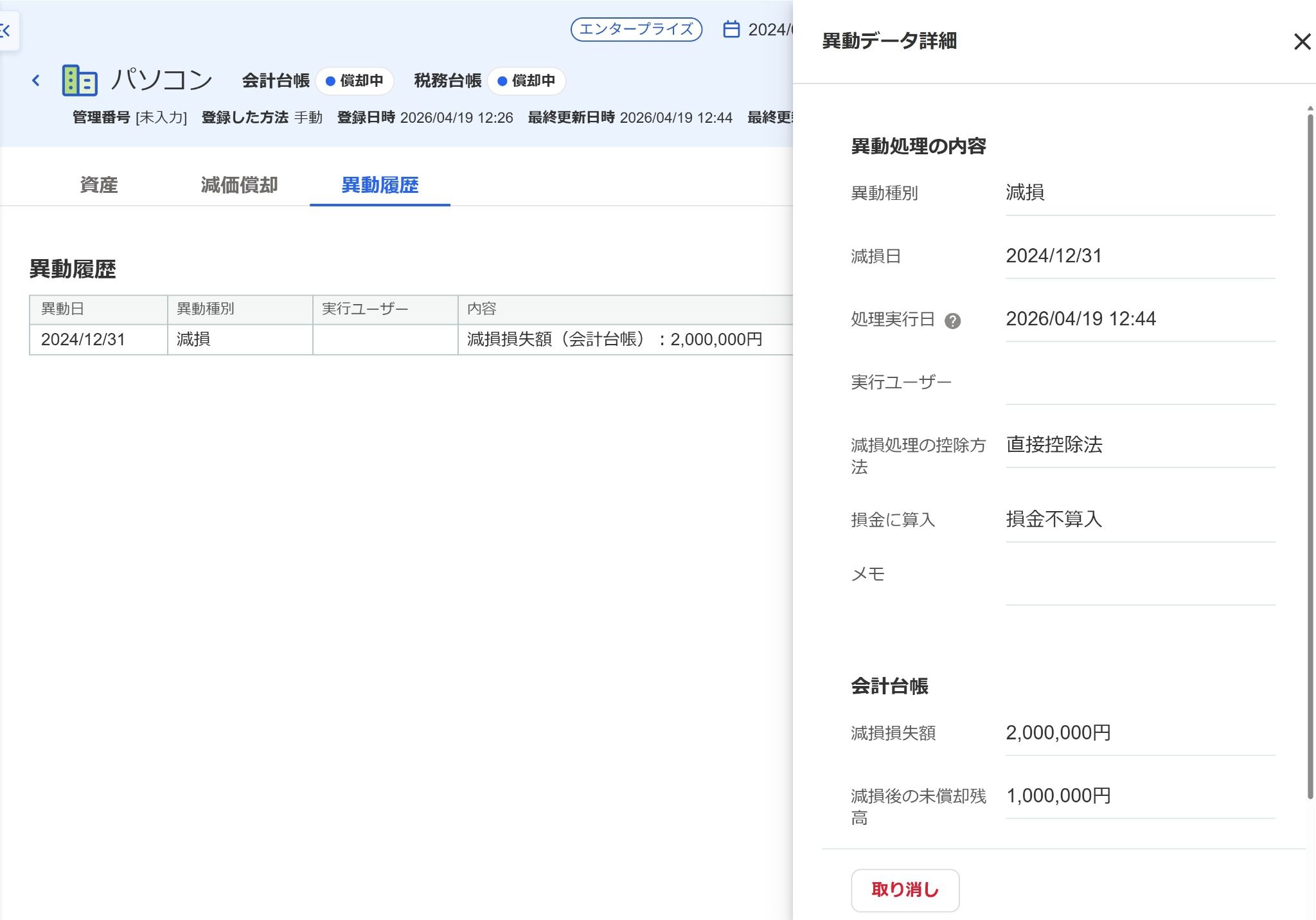The width and height of the screenshot is (1316, 920).
Task: Click the 異動種別 column header
Action: [240, 309]
